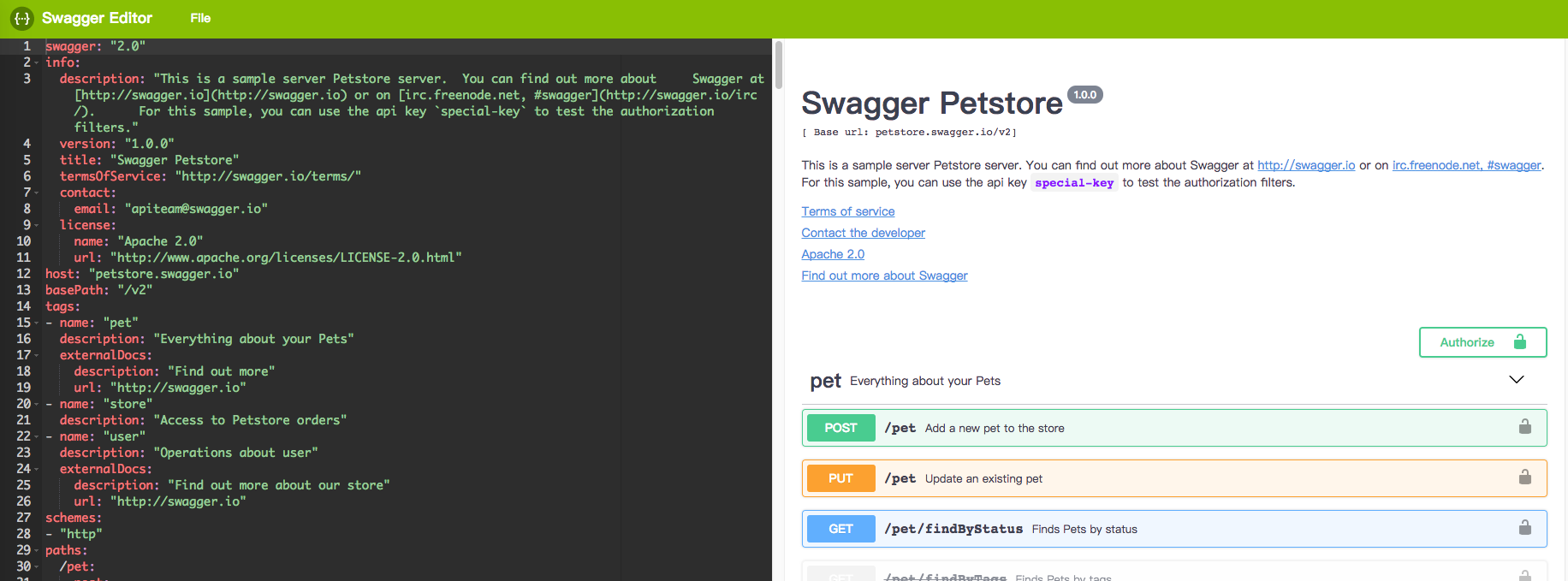Open the Apache 2.0 license link
Screen dimensions: 1568x581
(x=833, y=254)
